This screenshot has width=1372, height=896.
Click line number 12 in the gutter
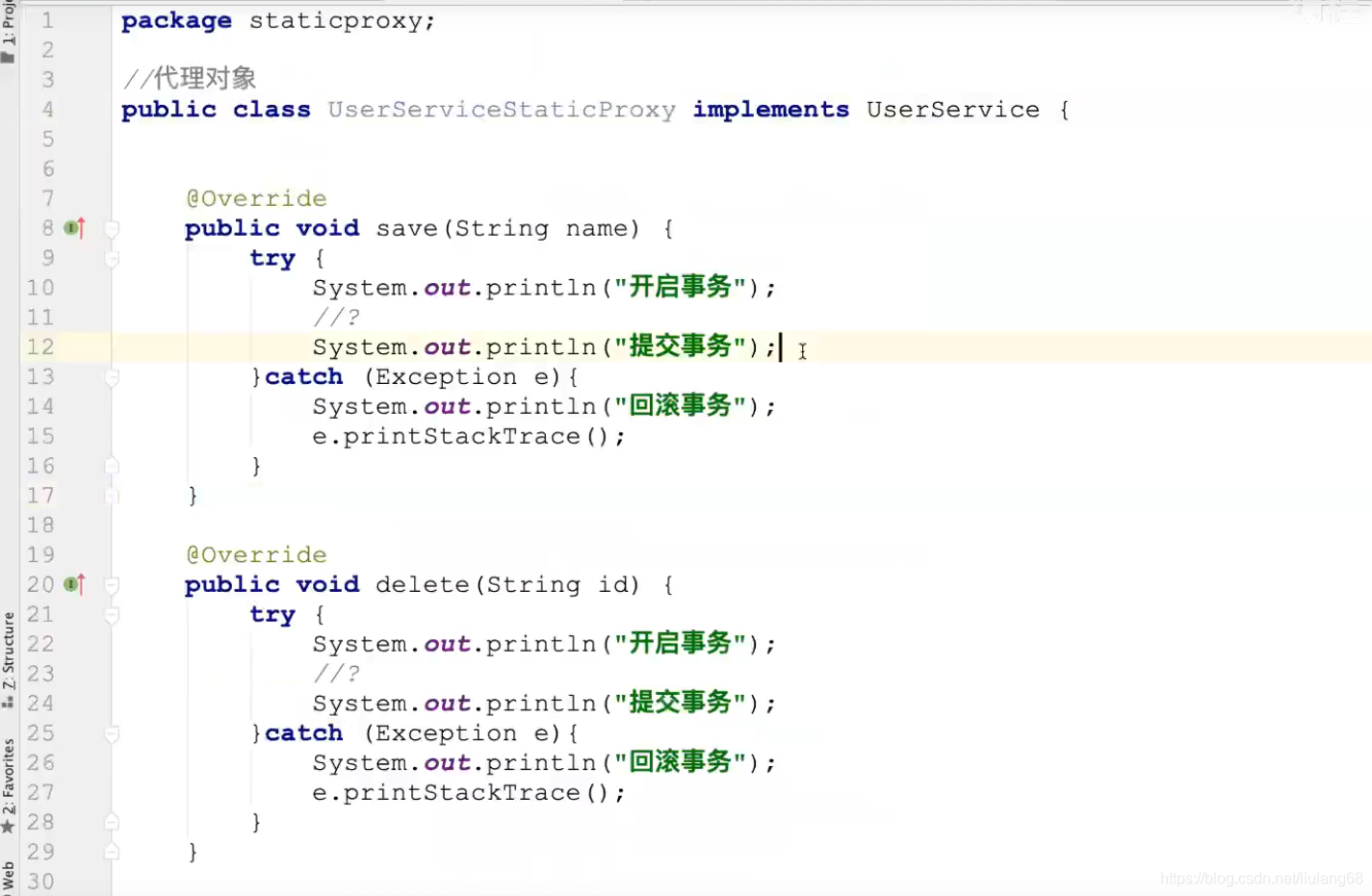point(40,346)
